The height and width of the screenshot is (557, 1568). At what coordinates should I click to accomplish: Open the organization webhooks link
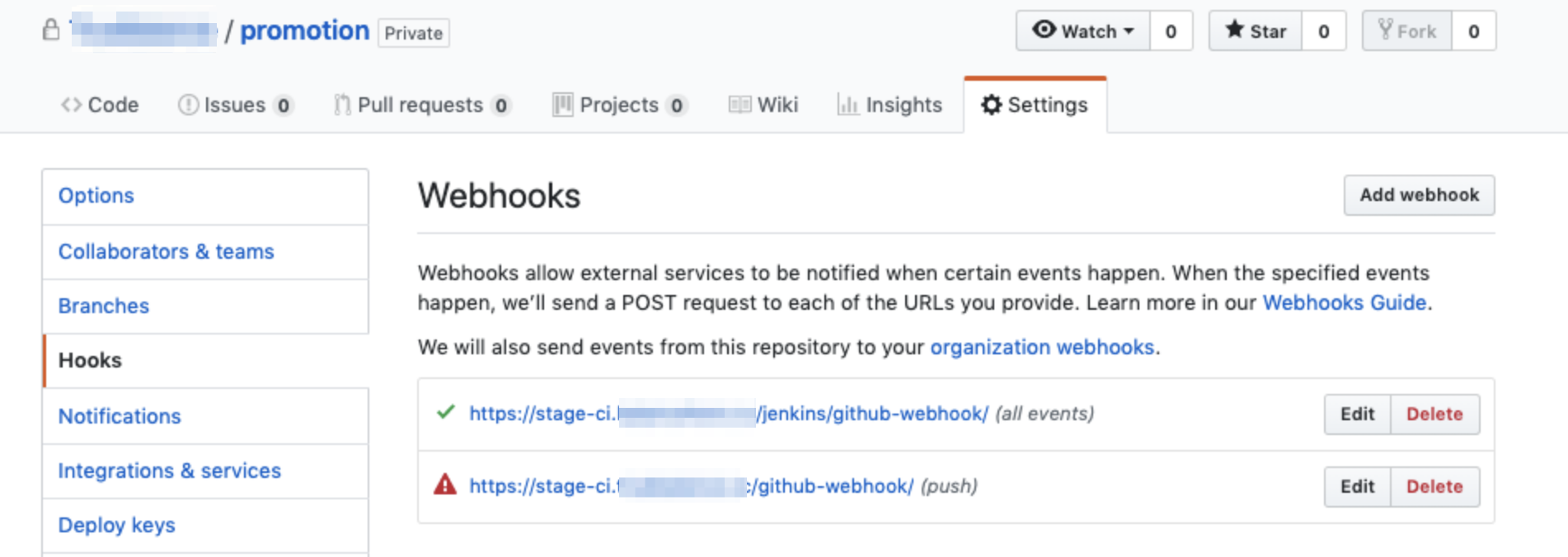[x=1042, y=347]
